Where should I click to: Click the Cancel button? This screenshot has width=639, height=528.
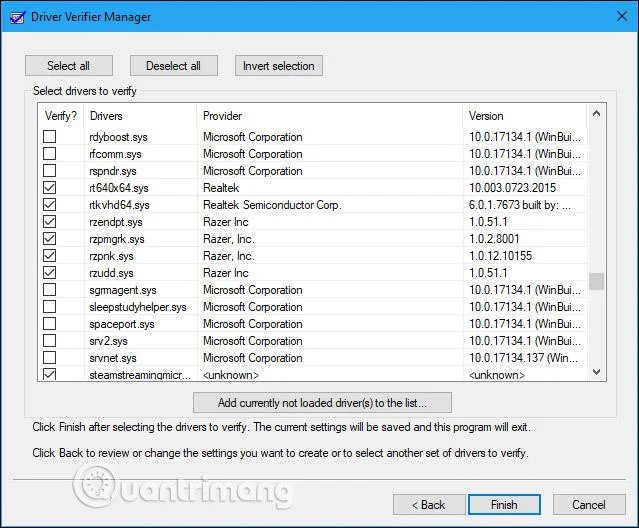[x=589, y=505]
